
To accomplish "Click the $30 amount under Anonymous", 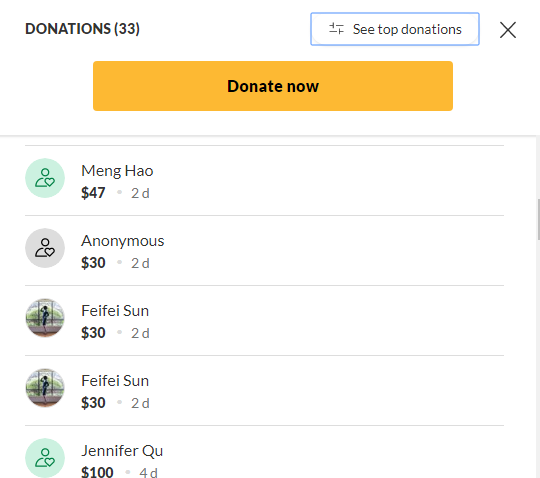I will (x=93, y=263).
